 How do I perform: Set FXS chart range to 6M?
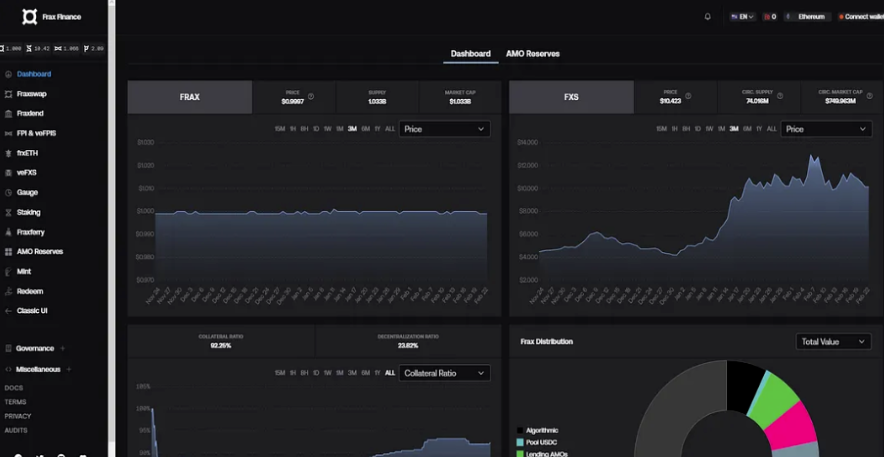click(747, 129)
